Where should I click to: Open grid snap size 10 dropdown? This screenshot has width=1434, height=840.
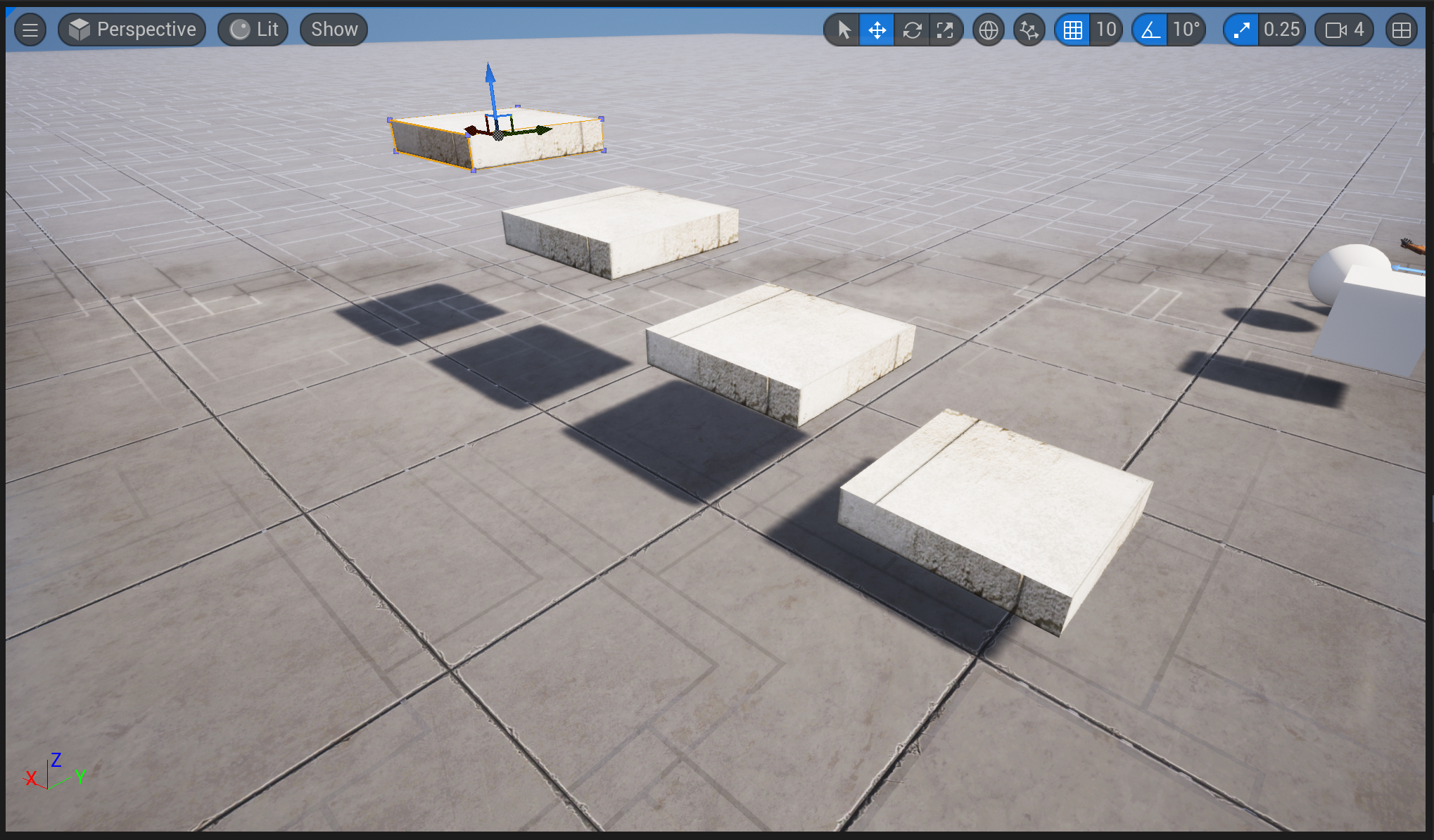(x=1106, y=30)
